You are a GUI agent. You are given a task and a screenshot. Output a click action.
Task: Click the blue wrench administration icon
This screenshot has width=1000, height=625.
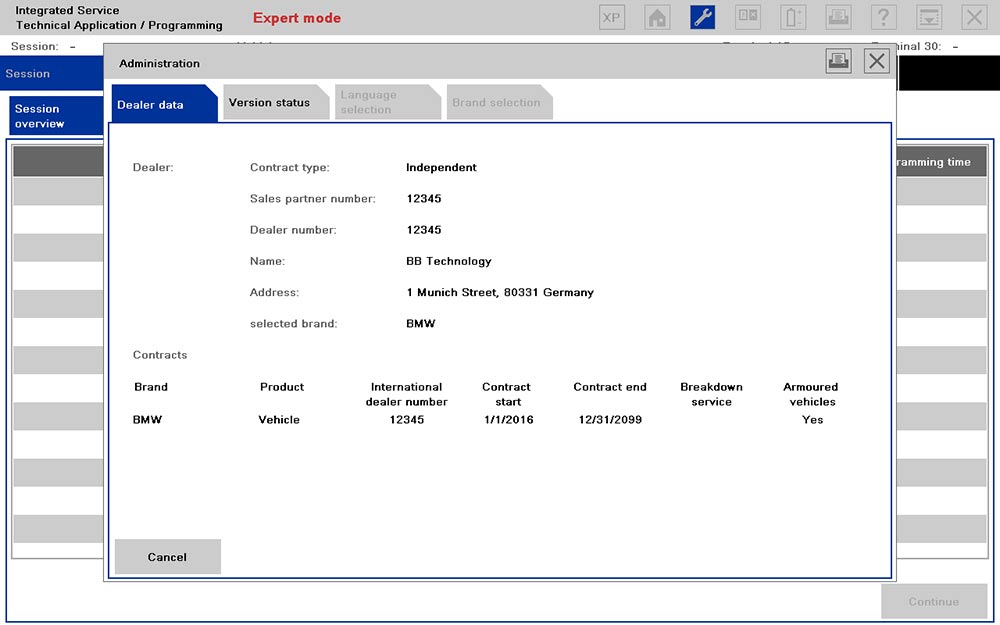click(x=702, y=17)
